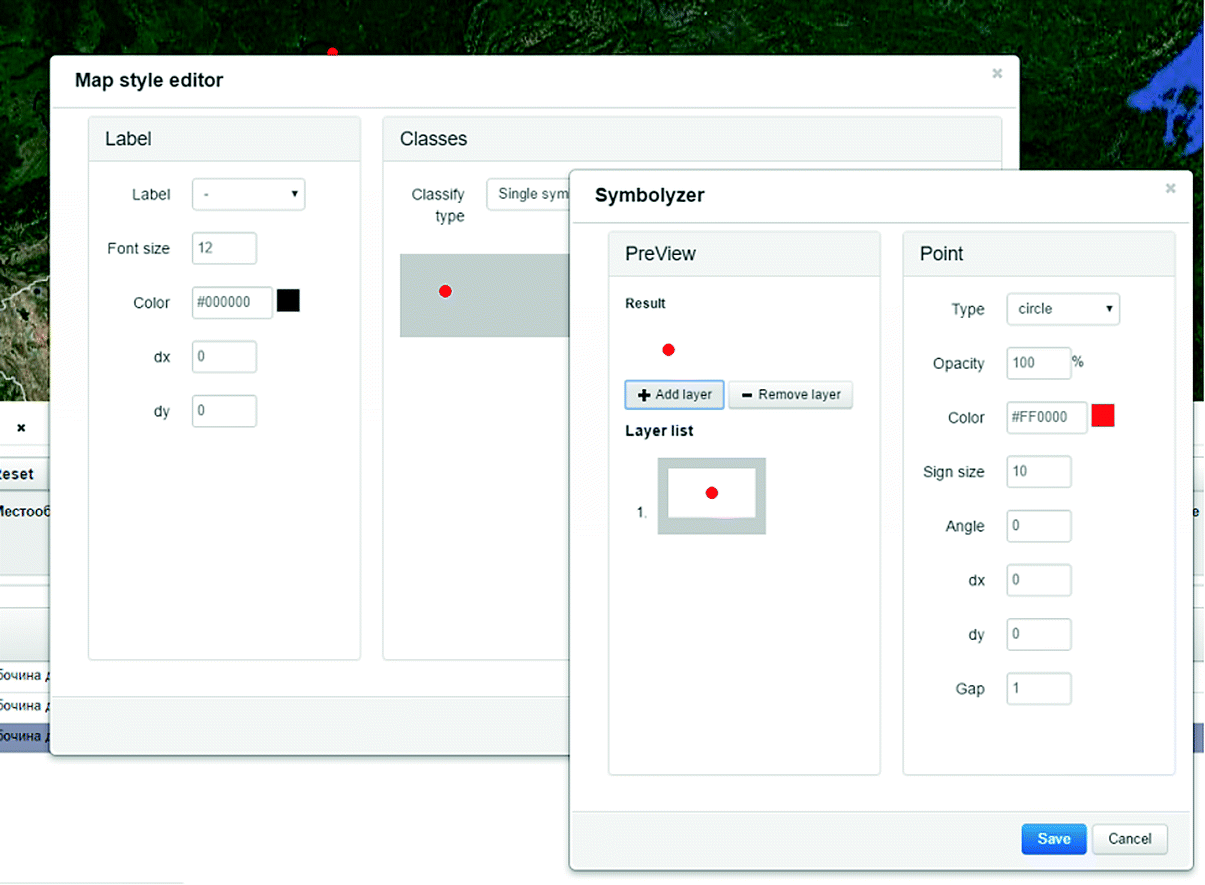Screen dimensions: 1205x885
Task: Click the Sign size input field
Action: [x=1038, y=472]
